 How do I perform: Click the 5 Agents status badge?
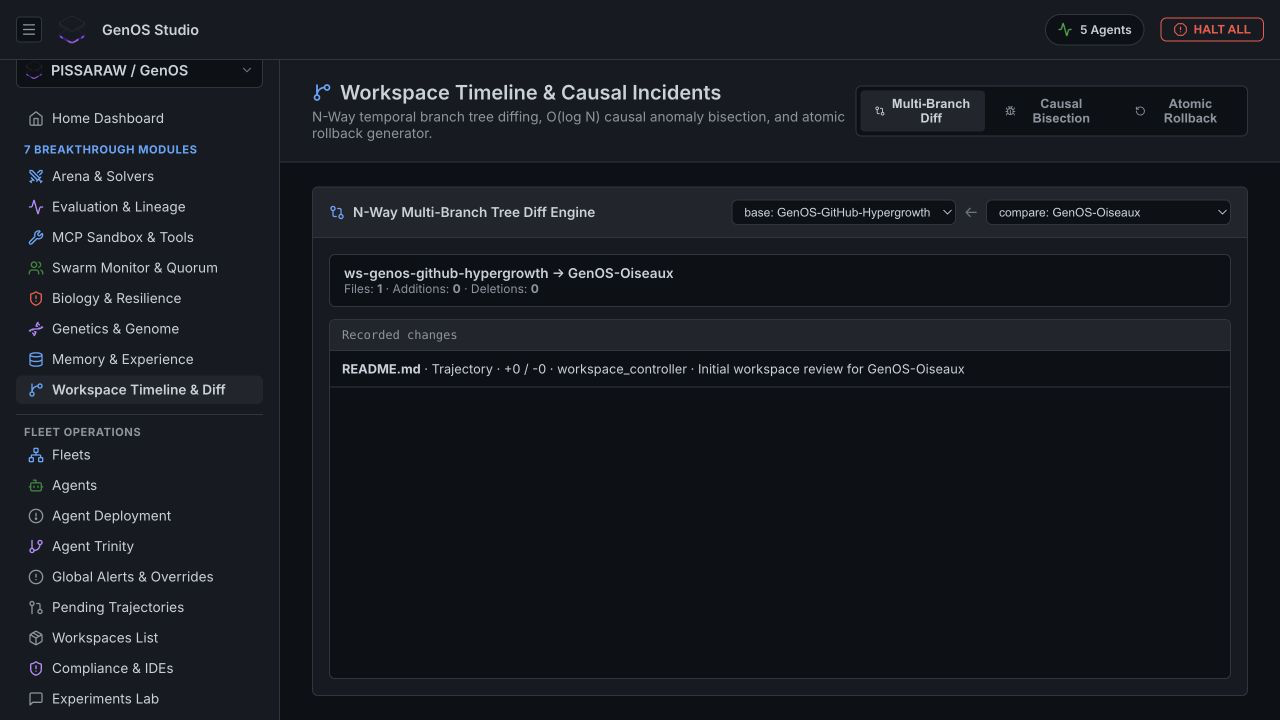tap(1094, 30)
